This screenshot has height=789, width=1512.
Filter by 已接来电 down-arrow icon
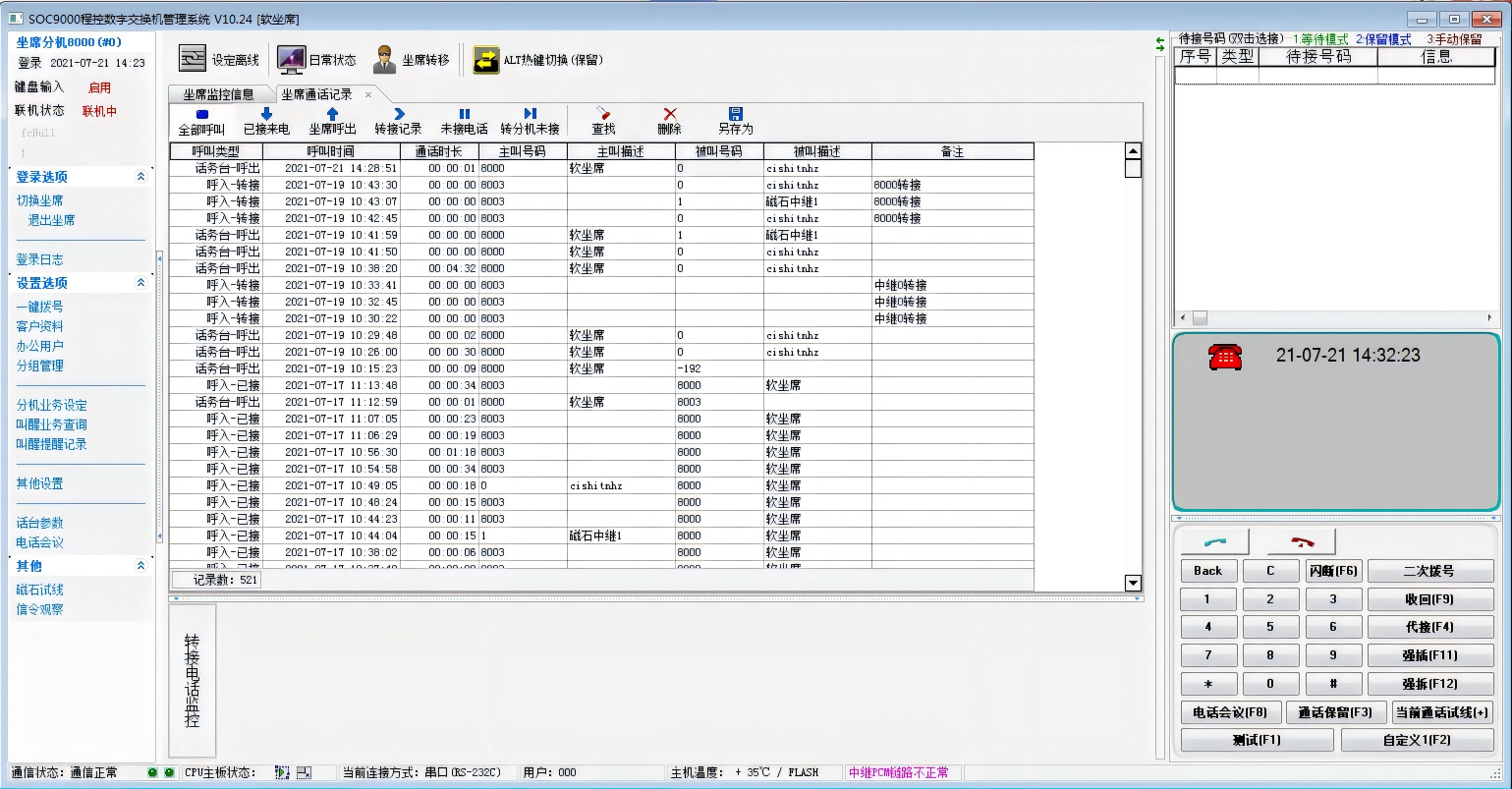point(266,114)
